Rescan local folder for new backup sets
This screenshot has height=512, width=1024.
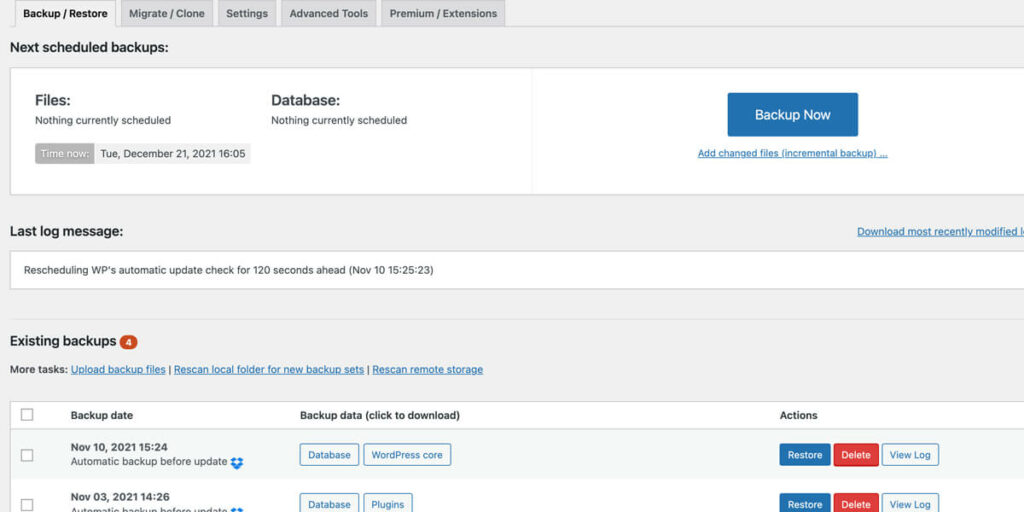click(x=268, y=370)
